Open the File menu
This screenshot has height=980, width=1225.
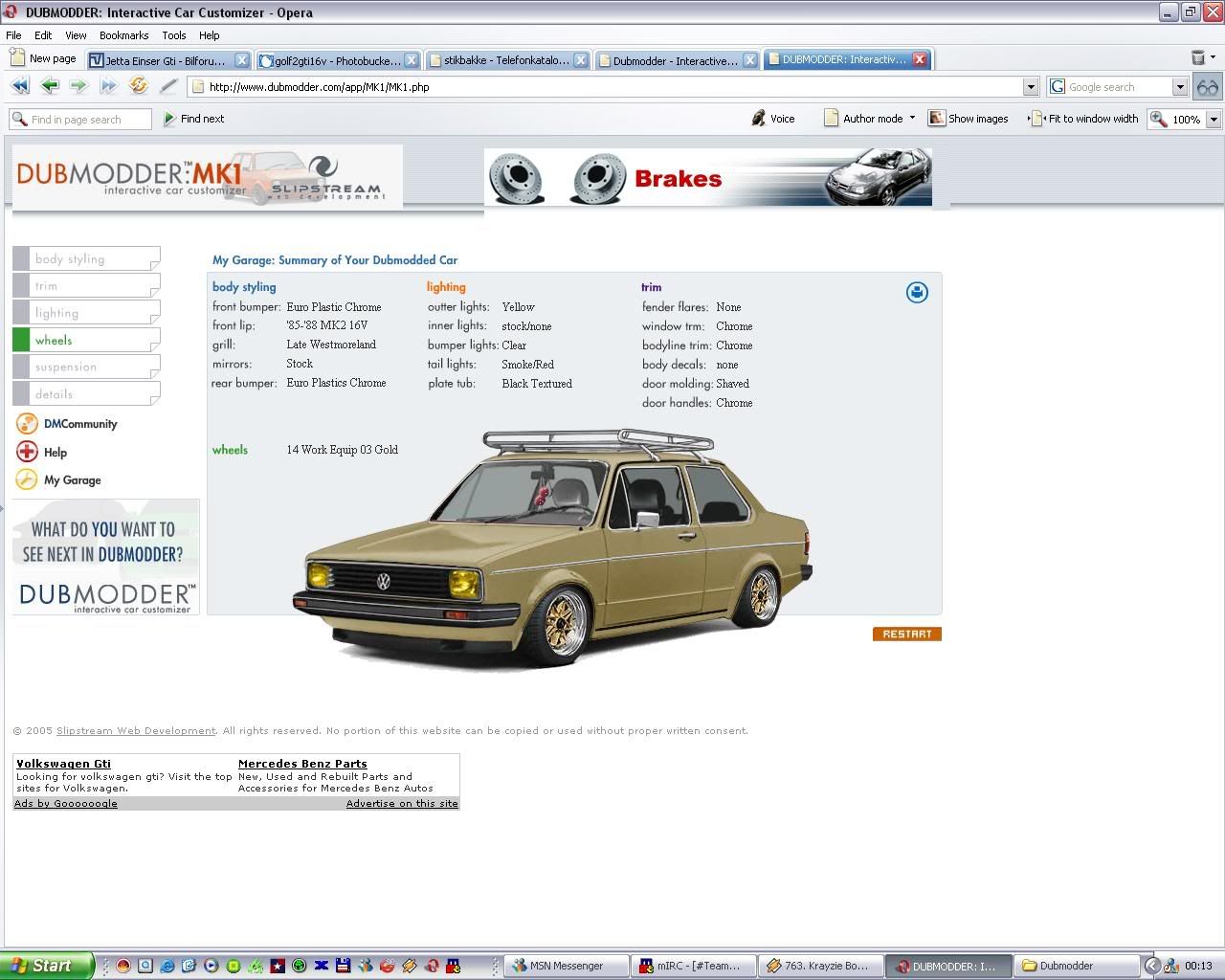(x=14, y=35)
